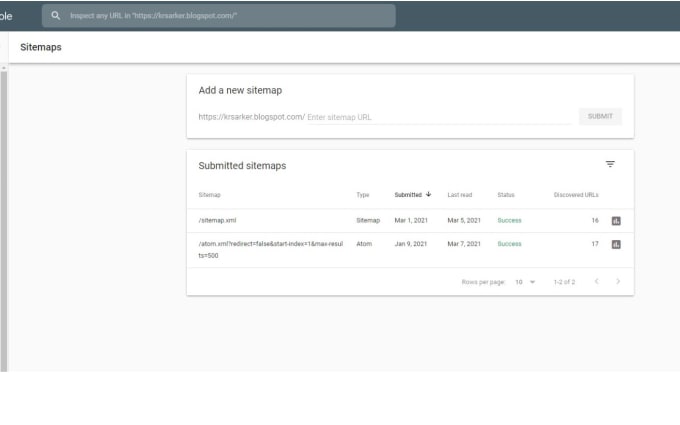The image size is (680, 425).
Task: Sort by Discovered URLs column header
Action: point(576,195)
